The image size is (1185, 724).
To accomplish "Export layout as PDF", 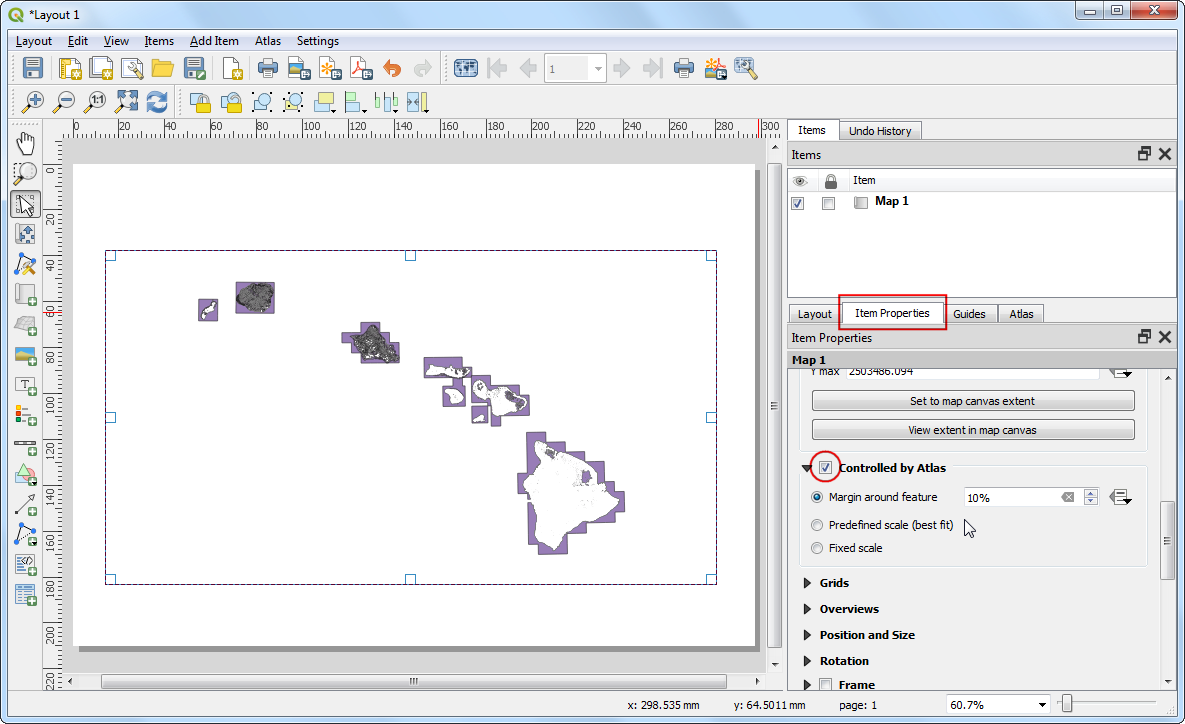I will pos(360,68).
